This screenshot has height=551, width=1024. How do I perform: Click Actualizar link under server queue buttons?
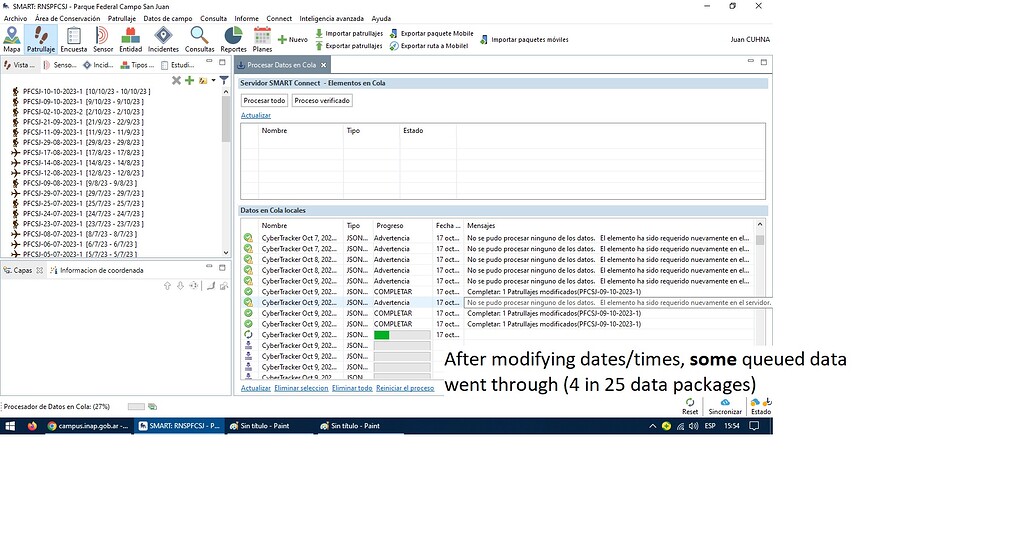(x=255, y=116)
